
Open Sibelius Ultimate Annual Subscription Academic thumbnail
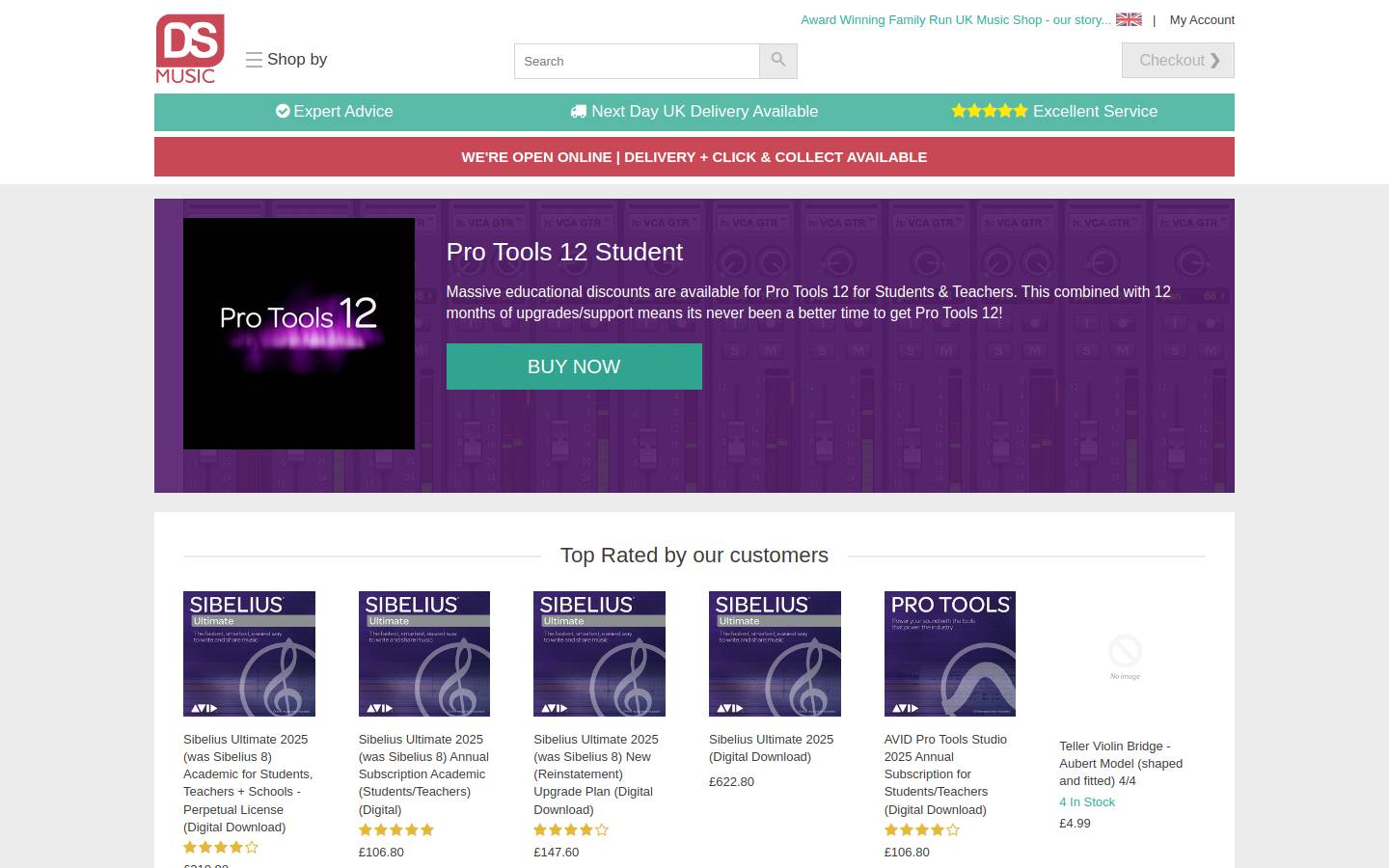point(424,654)
